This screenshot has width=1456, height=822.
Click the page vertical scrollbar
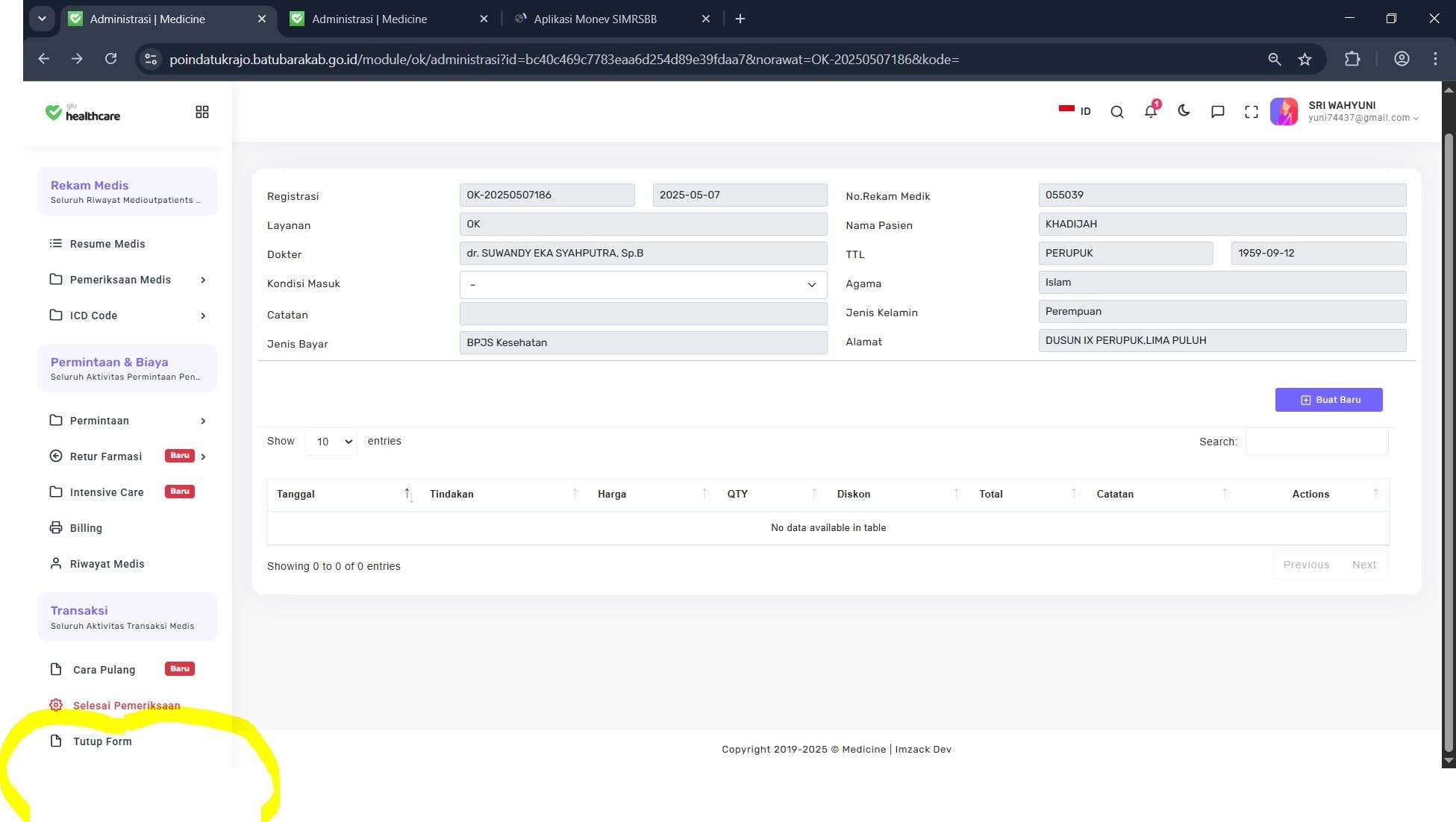point(1449,442)
